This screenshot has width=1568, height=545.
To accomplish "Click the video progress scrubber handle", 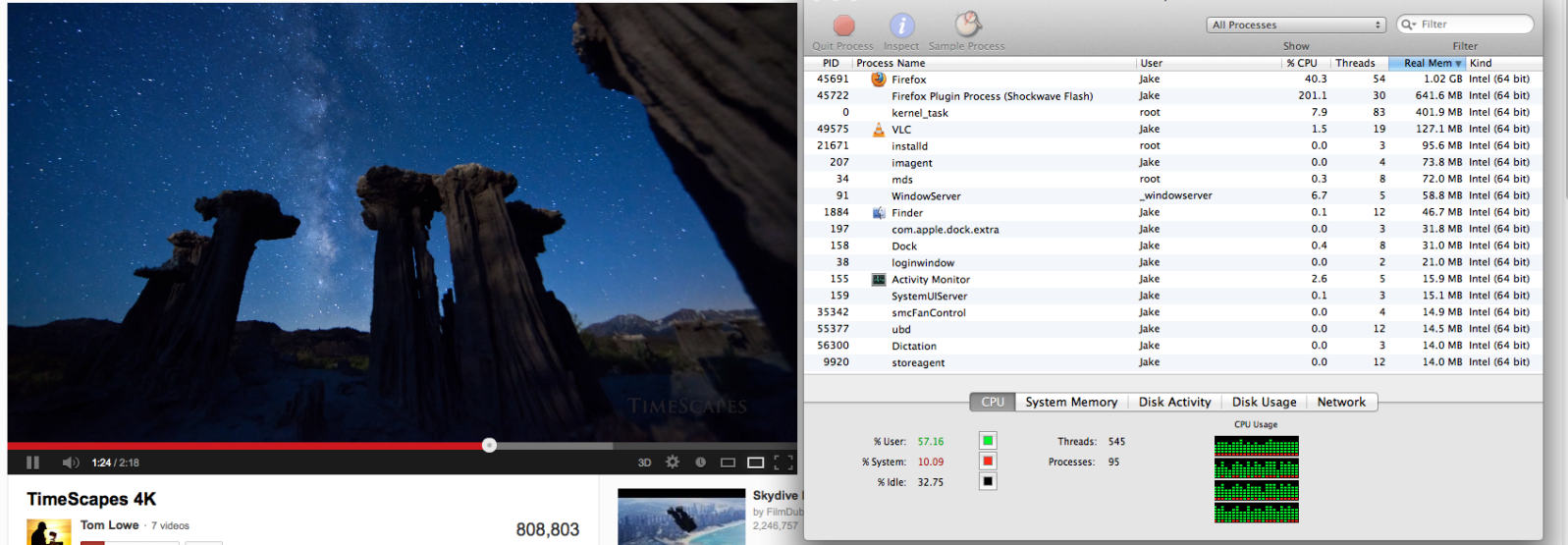I will [x=489, y=445].
